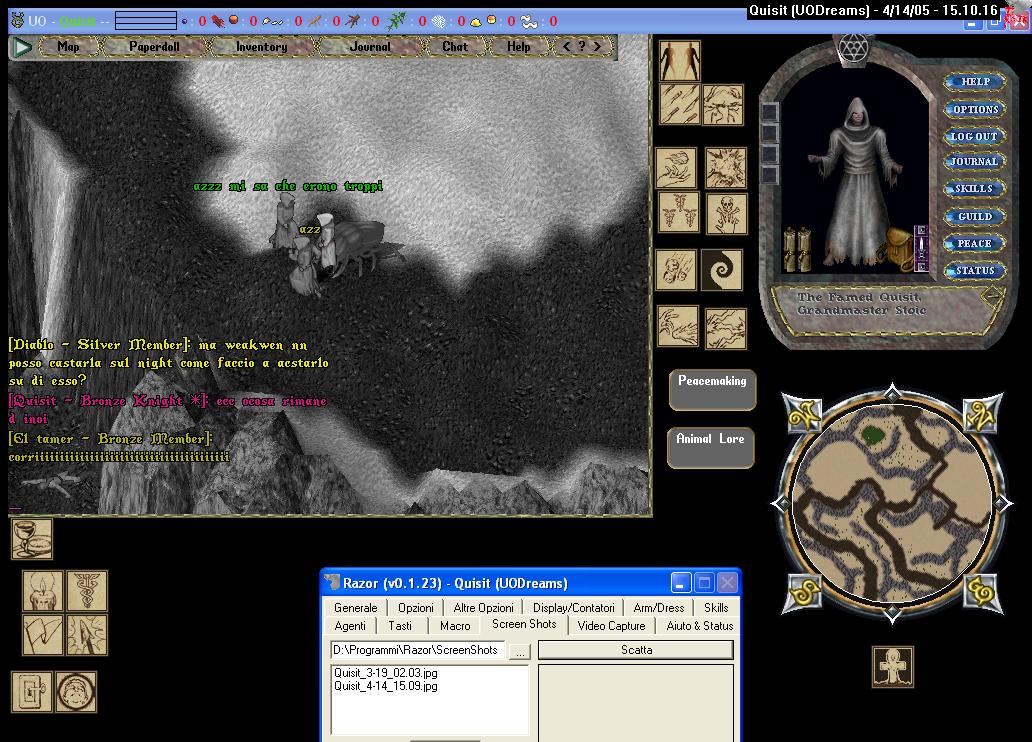This screenshot has width=1032, height=742.
Task: Cast the black spiral spell icon
Action: tap(721, 270)
